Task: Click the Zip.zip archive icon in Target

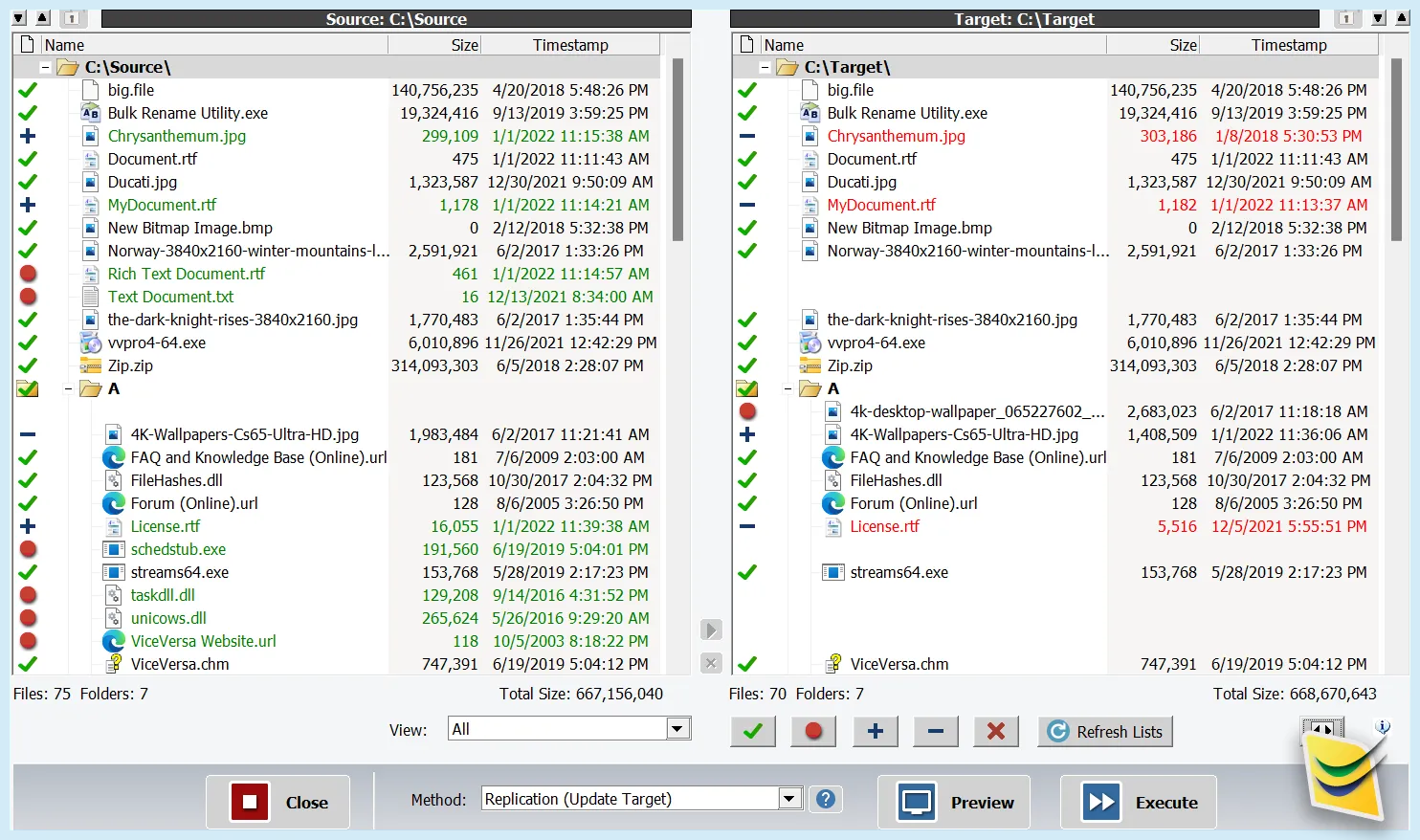Action: point(810,365)
